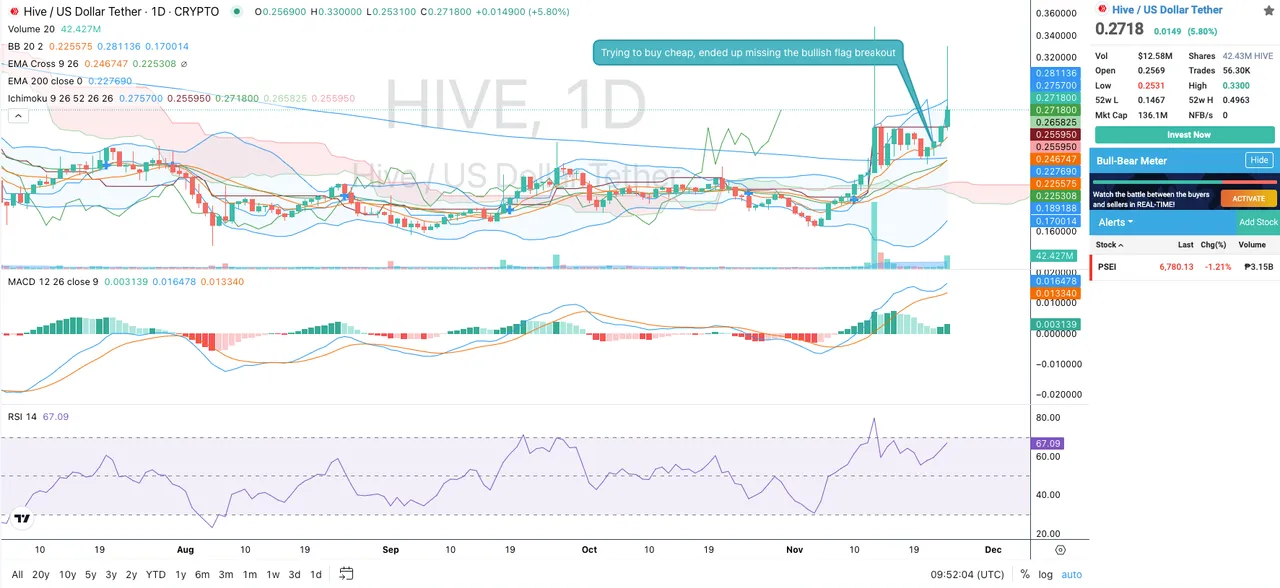Click the MACD 0.003139 scale label
Image resolution: width=1280 pixels, height=588 pixels.
(x=1055, y=325)
